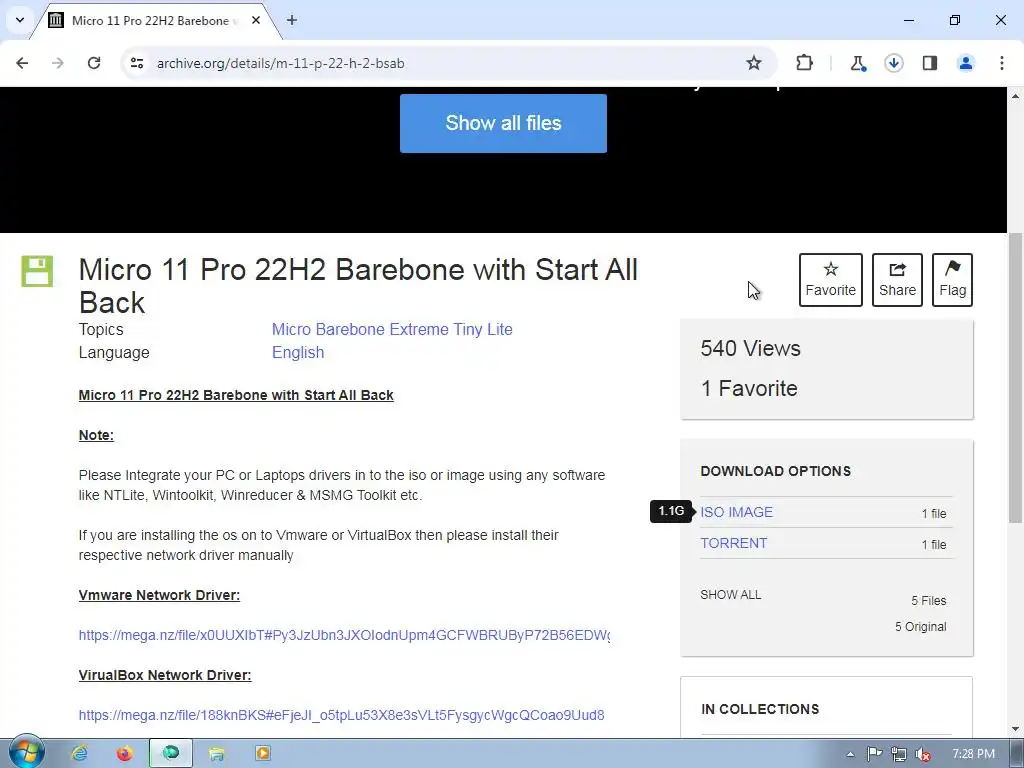Click the muted volume tray icon
This screenshot has height=768, width=1024.
tap(923, 754)
